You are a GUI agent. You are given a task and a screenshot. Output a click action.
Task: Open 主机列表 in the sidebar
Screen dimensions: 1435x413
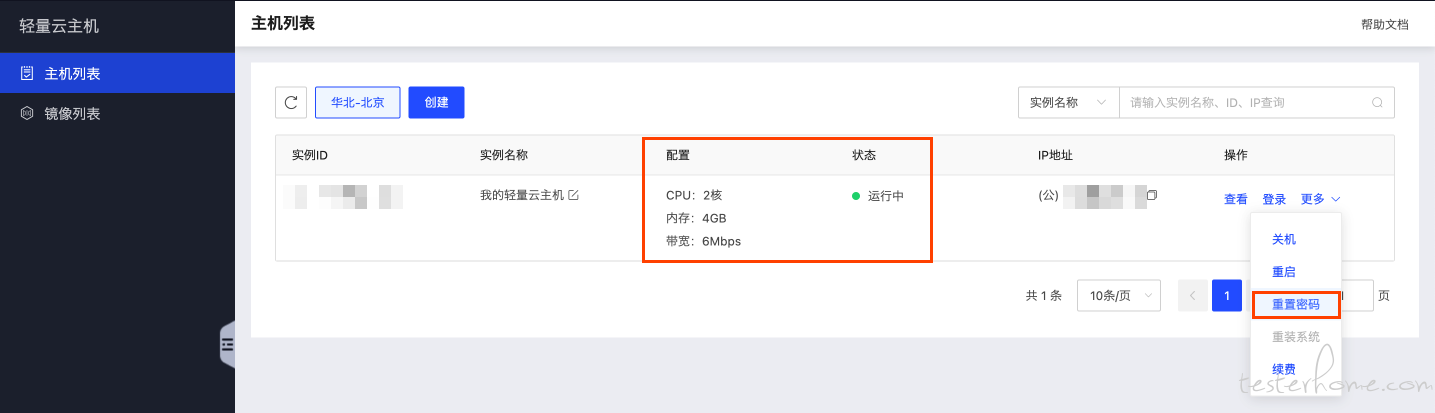tap(72, 74)
